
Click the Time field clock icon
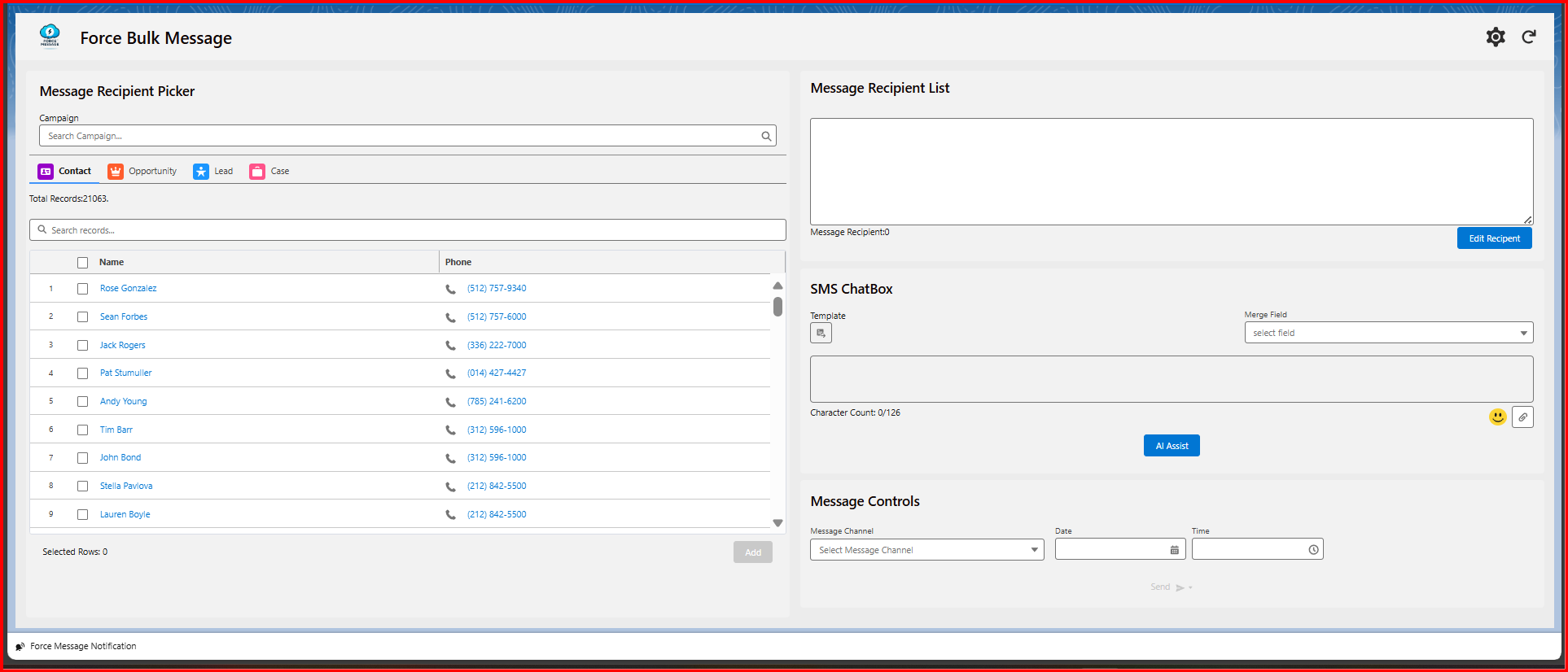[x=1313, y=550]
